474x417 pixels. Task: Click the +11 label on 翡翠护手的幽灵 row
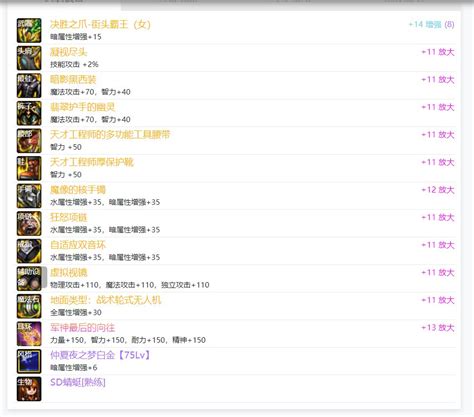pyautogui.click(x=438, y=107)
